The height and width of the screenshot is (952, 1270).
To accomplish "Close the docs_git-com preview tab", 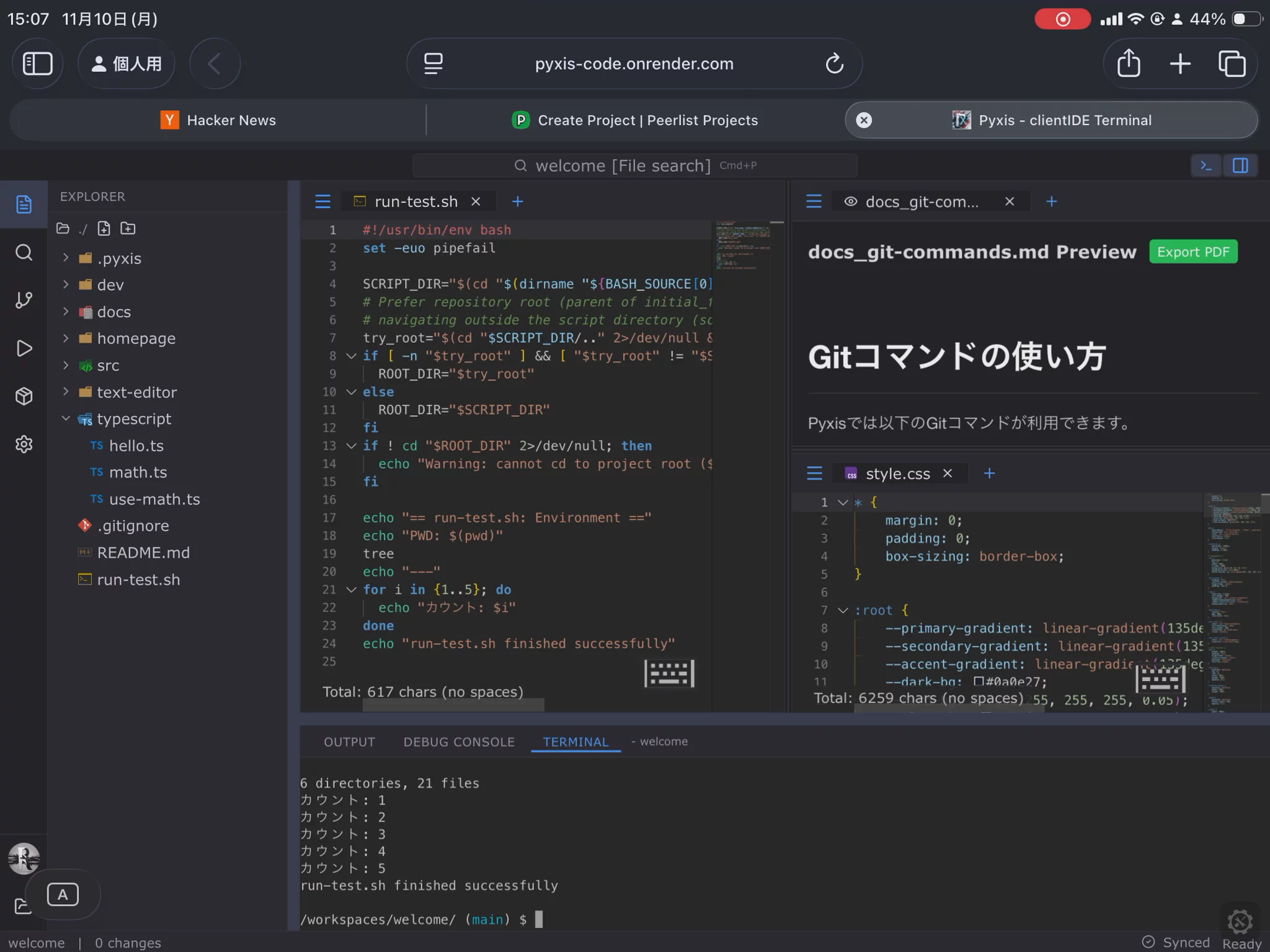I will pos(1010,201).
